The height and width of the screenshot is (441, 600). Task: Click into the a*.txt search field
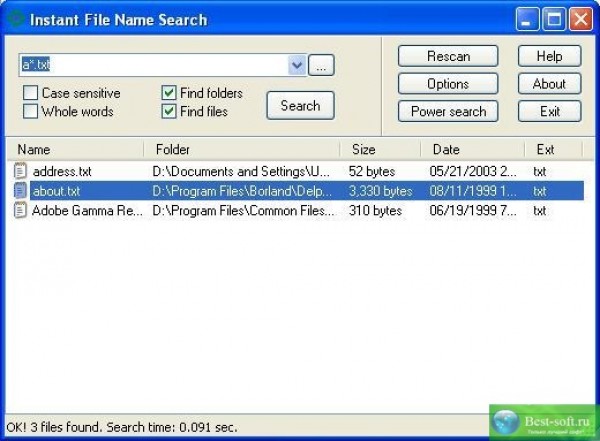tap(153, 65)
